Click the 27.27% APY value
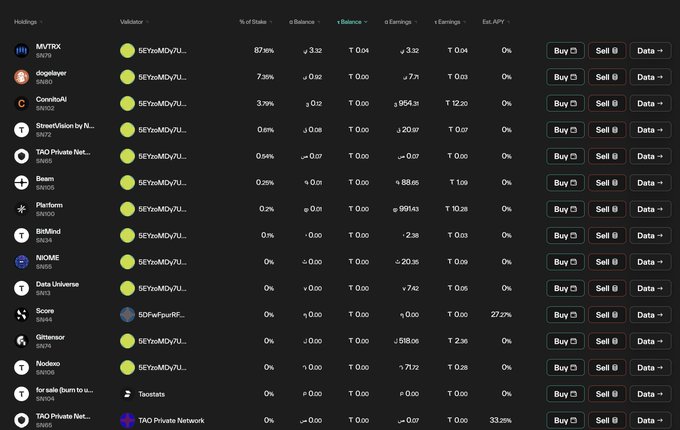 click(x=501, y=315)
